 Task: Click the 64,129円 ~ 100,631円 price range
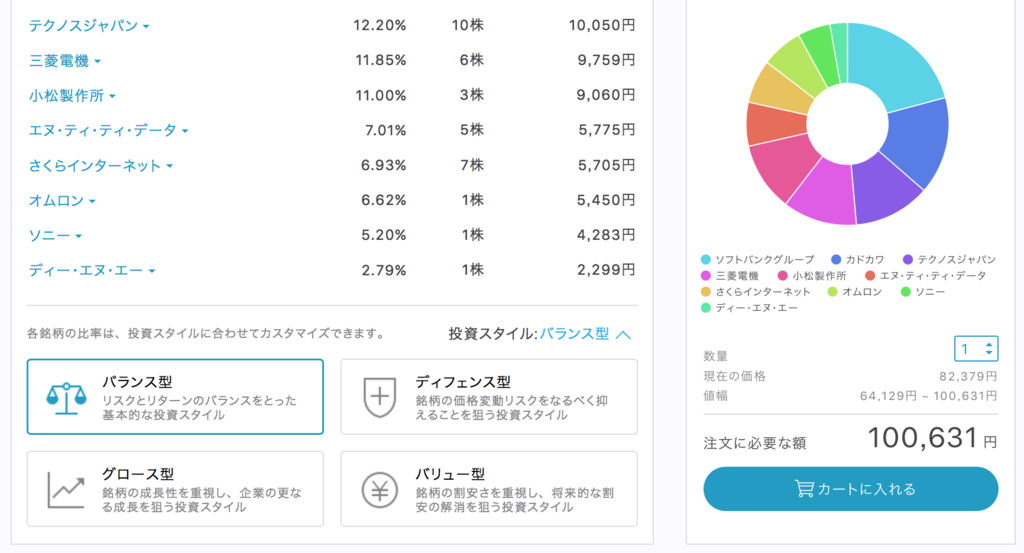(929, 396)
